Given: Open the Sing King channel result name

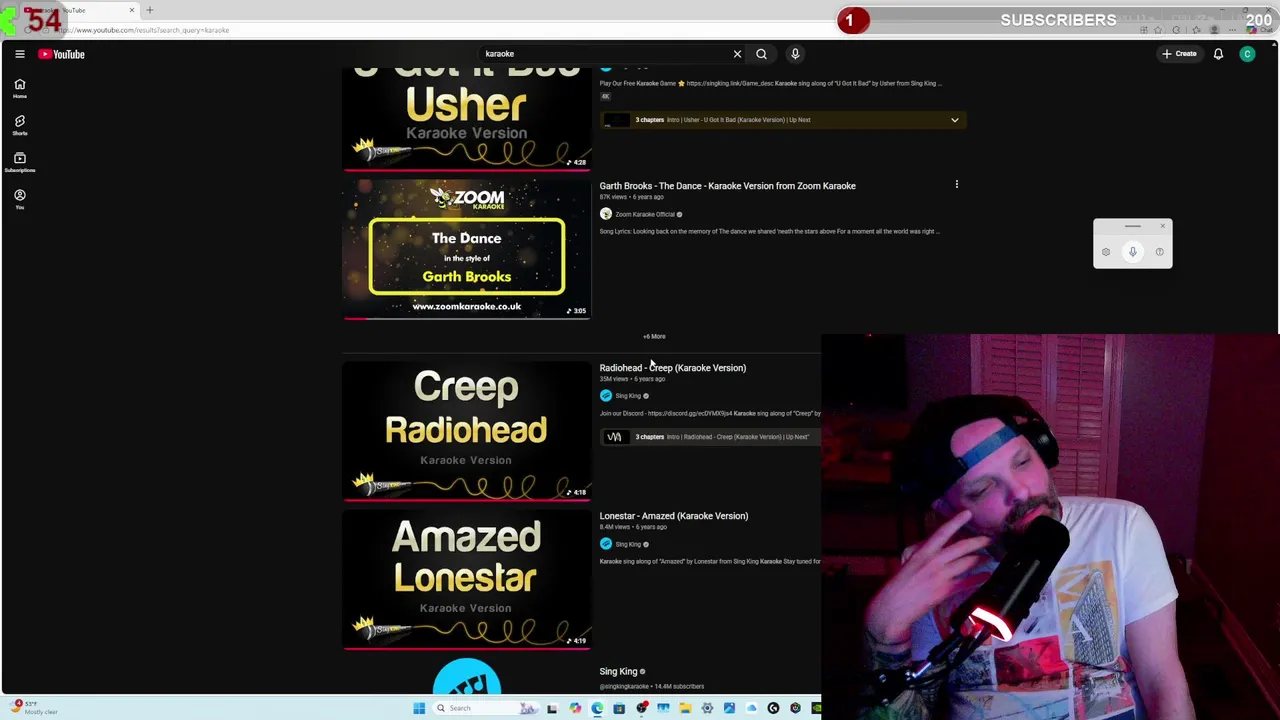Looking at the screenshot, I should [618, 672].
